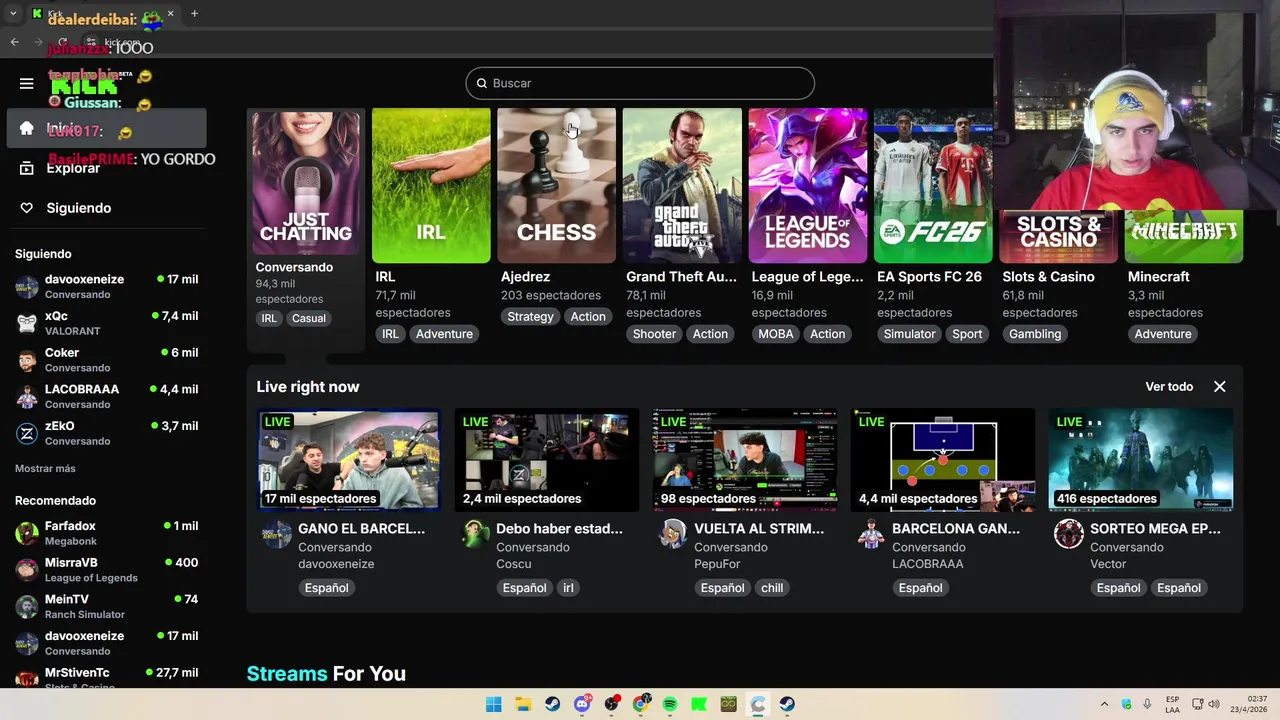This screenshot has height=720, width=1280.
Task: Open live stream with 98 espectadores
Action: point(745,460)
